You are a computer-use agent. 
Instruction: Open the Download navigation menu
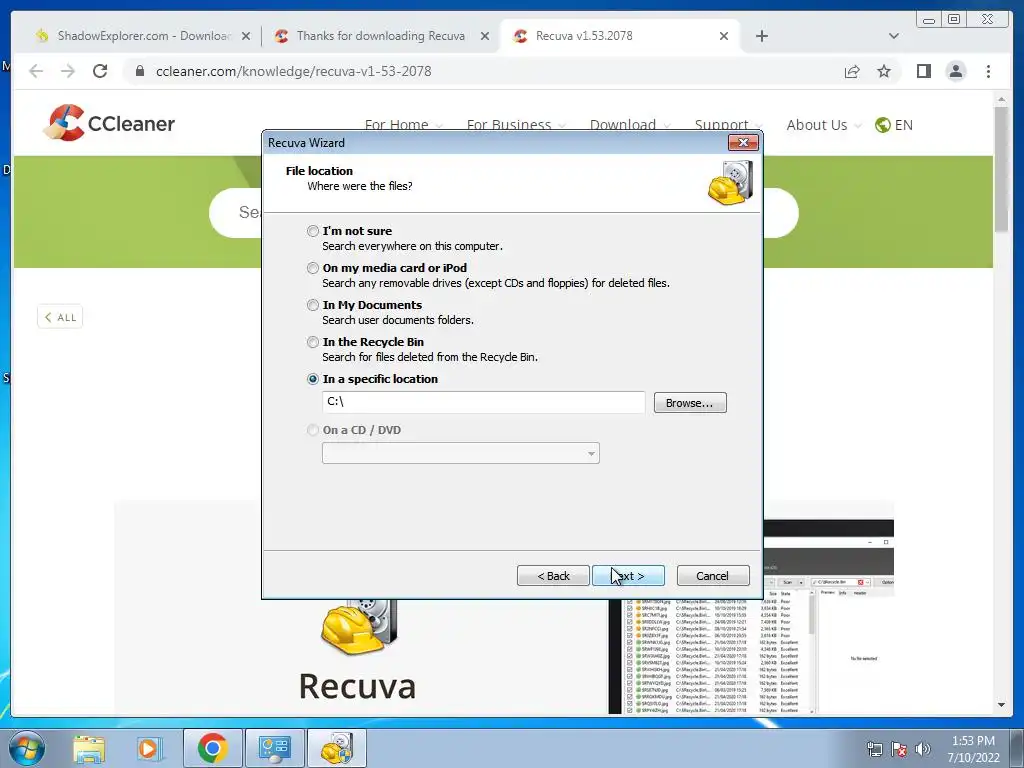click(x=630, y=124)
